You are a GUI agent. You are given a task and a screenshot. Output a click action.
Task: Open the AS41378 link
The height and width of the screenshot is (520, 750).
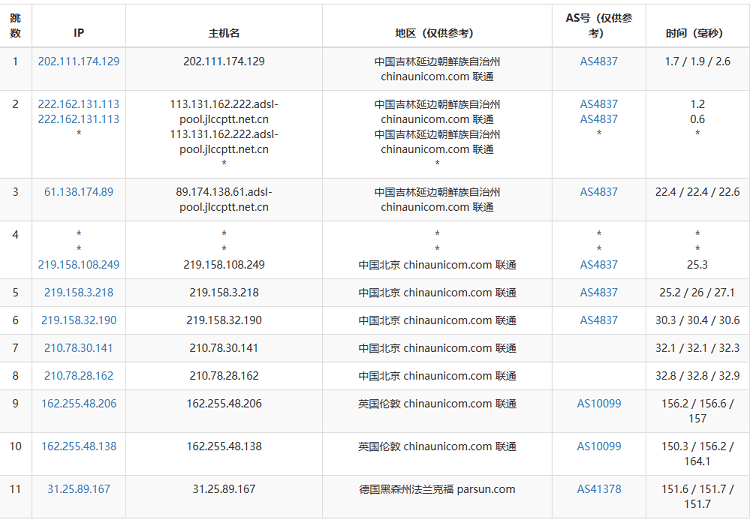pyautogui.click(x=598, y=489)
